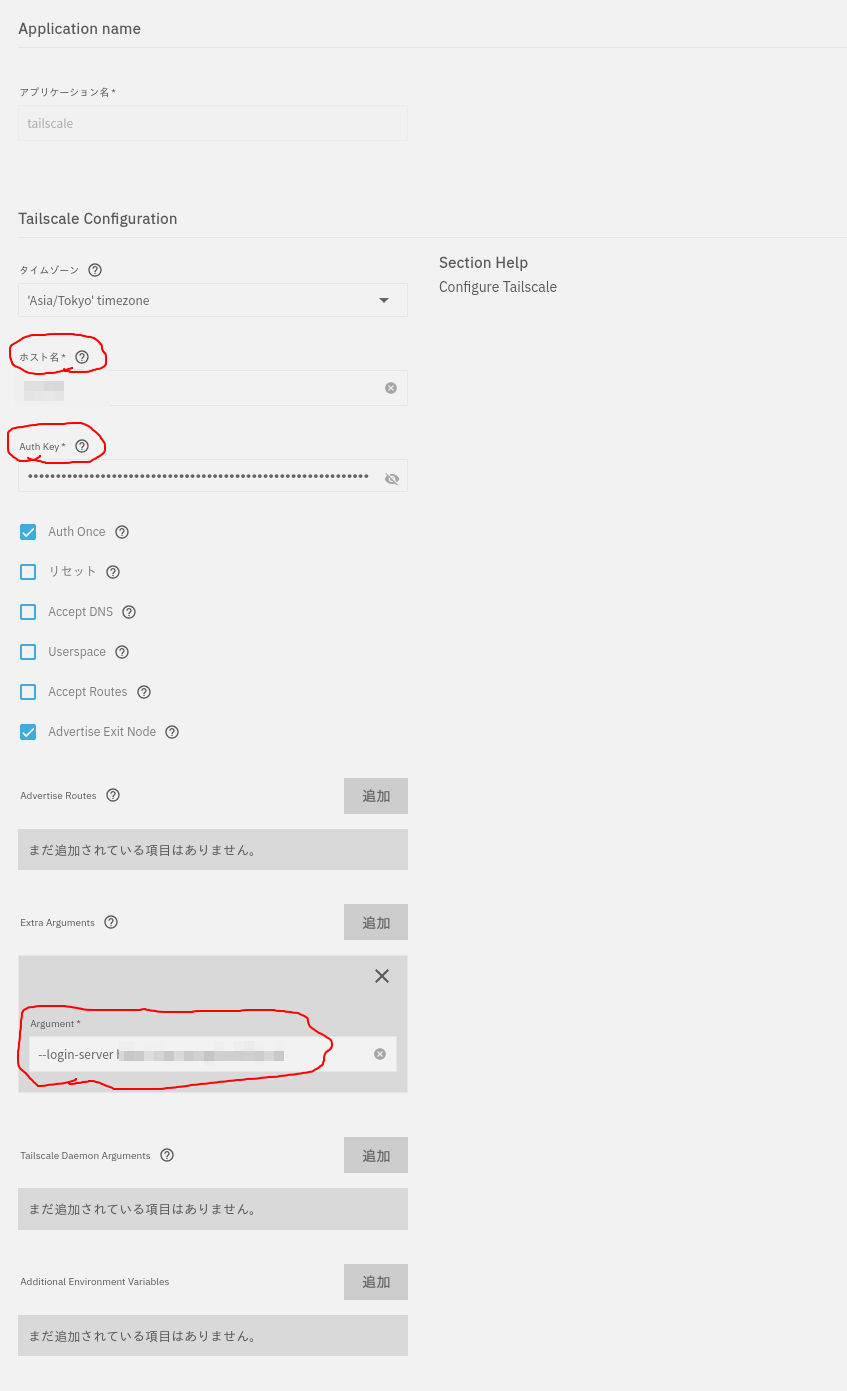The height and width of the screenshot is (1391, 847).
Task: Open help tooltip for Tailscale Daemon Arguments
Action: point(167,1155)
